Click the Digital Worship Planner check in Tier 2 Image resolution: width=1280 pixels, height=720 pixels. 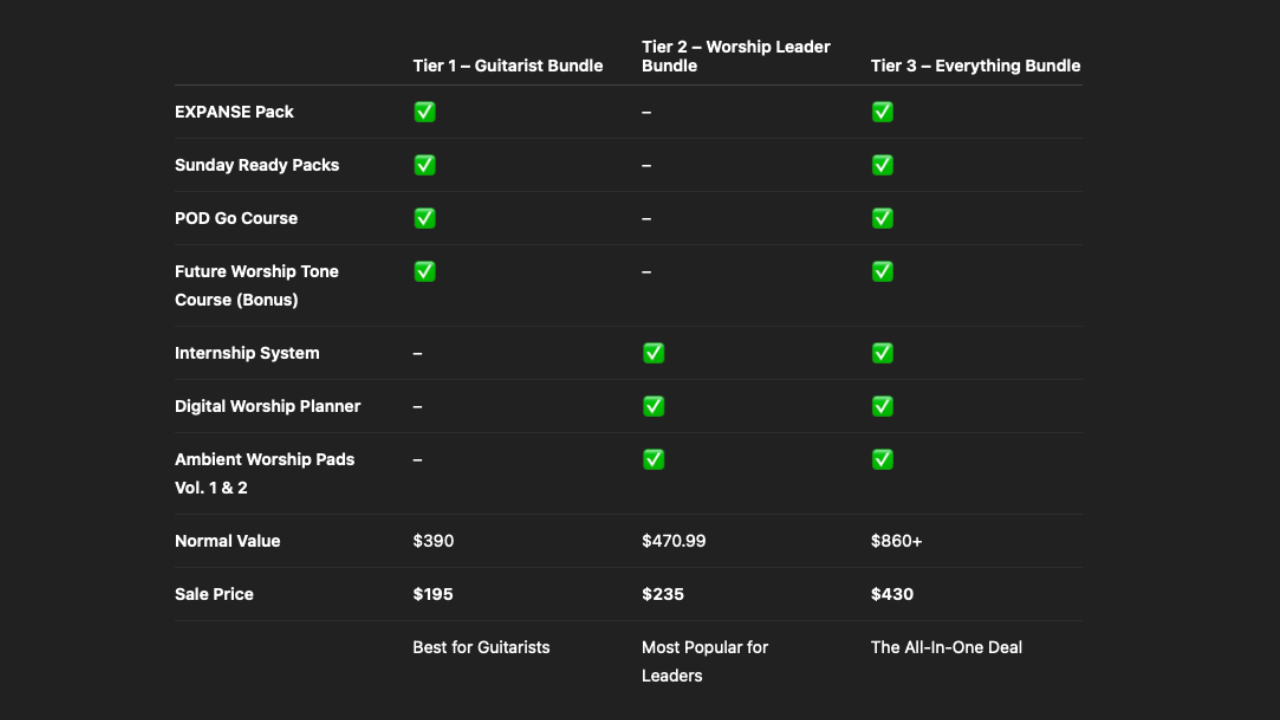point(653,406)
